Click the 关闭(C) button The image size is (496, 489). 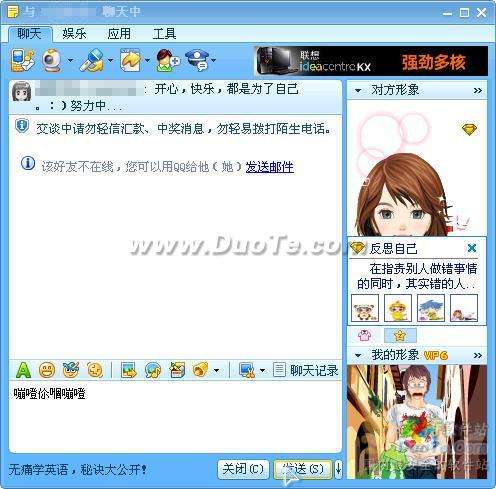[243, 469]
